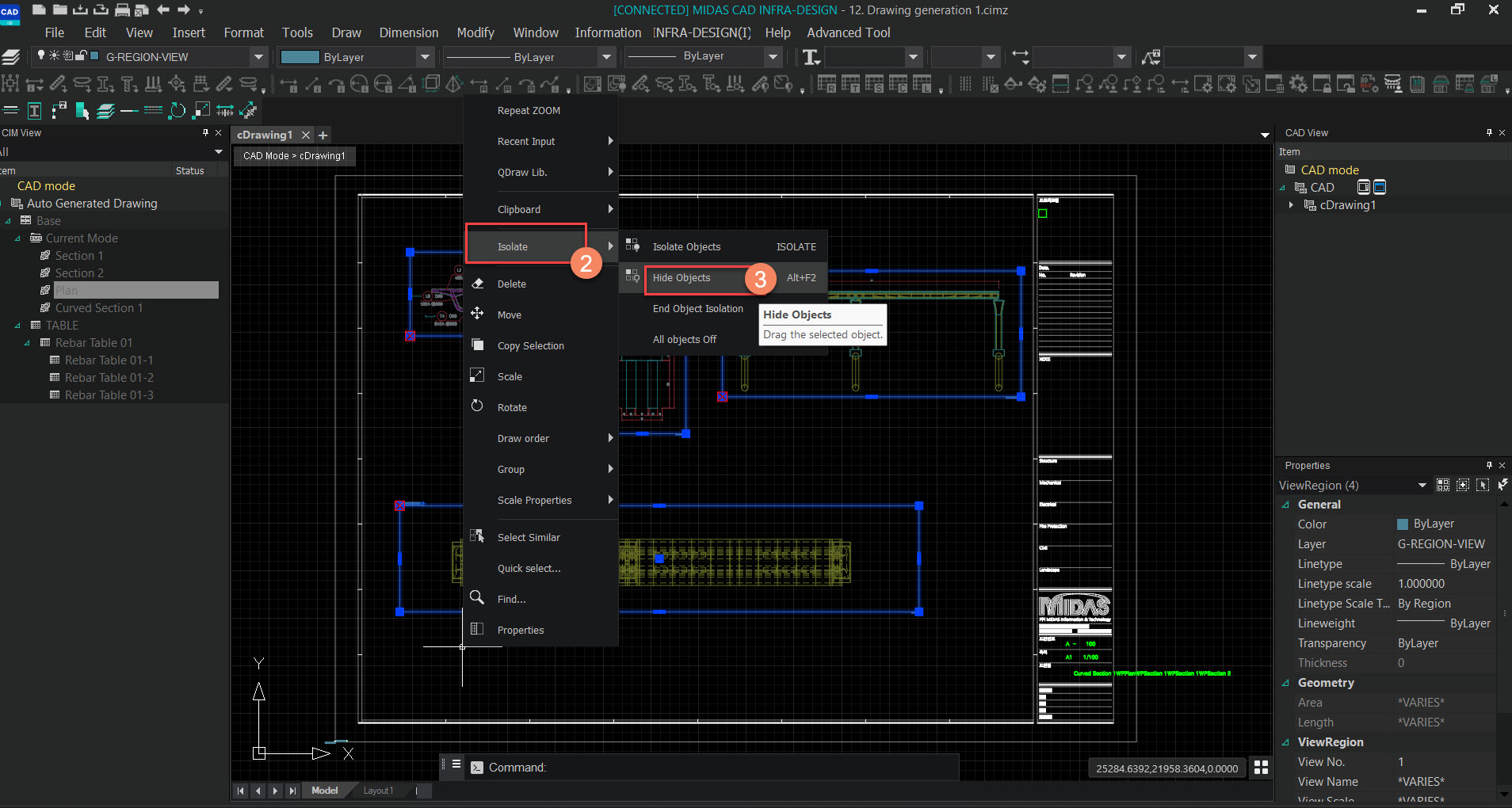Toggle the CAD View panel pin
The image size is (1512, 808).
click(x=1489, y=132)
